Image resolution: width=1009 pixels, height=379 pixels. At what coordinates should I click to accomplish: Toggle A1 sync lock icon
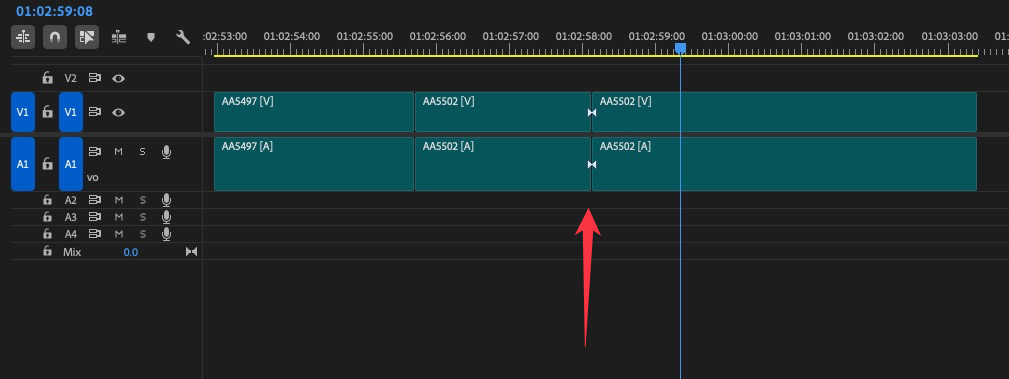coord(95,152)
